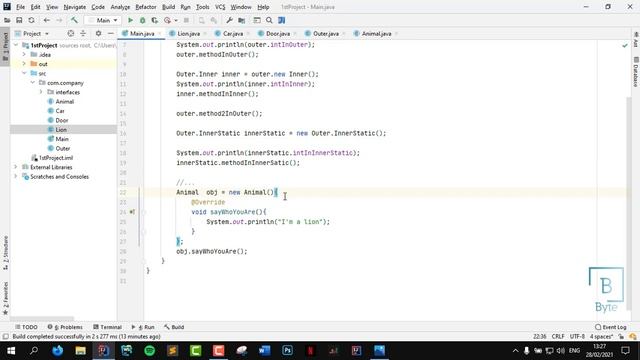640x360 pixels.
Task: Navigate back with the left arrow icon
Action: pyautogui.click(x=47, y=20)
